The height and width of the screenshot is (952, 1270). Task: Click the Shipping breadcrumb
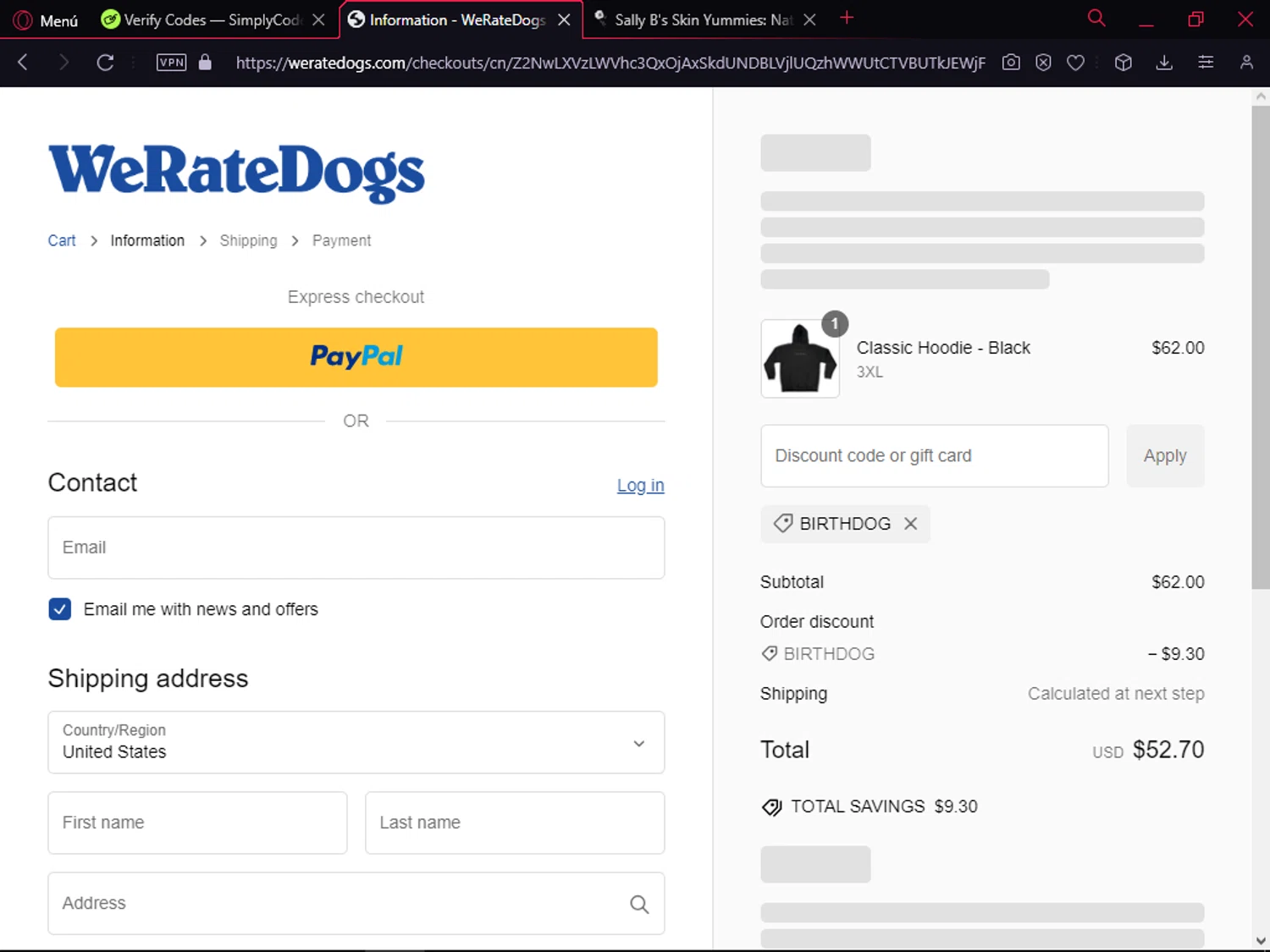(248, 240)
